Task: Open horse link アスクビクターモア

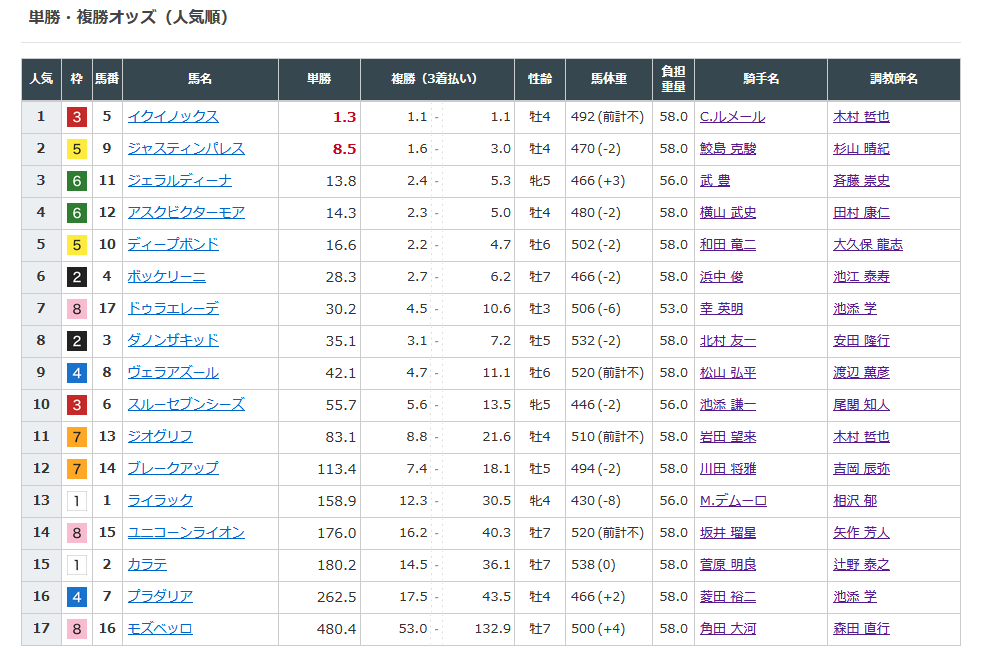Action: point(186,213)
